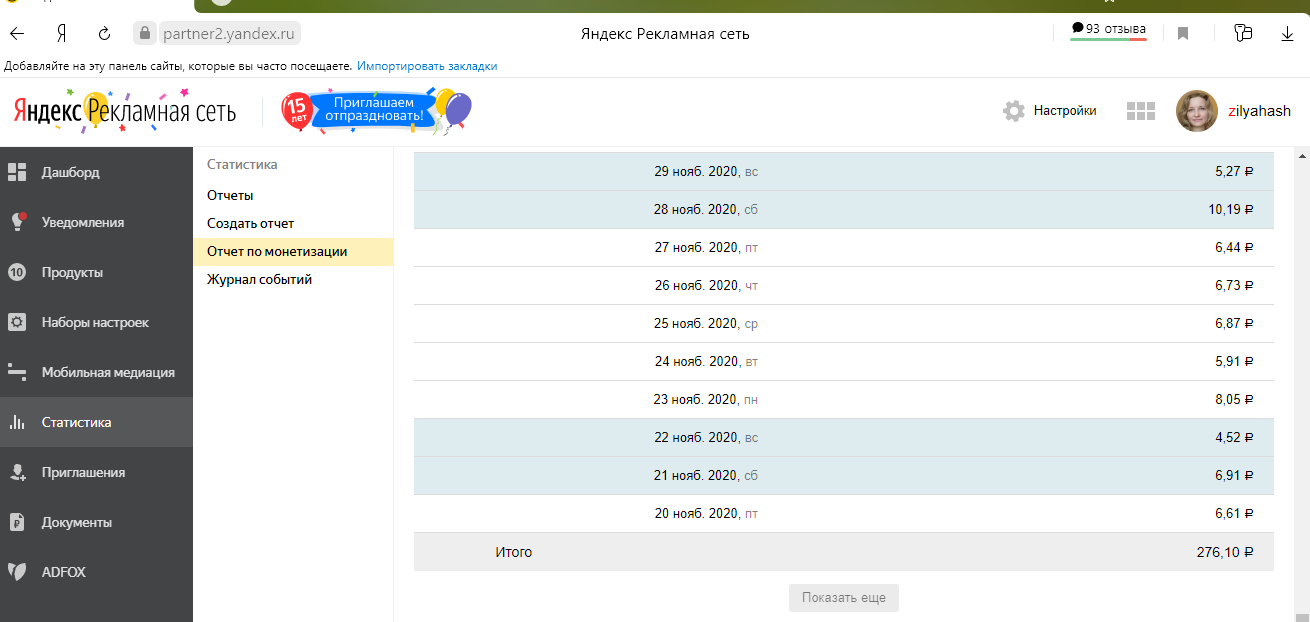
Task: Click the Настройки gear icon
Action: click(1014, 111)
